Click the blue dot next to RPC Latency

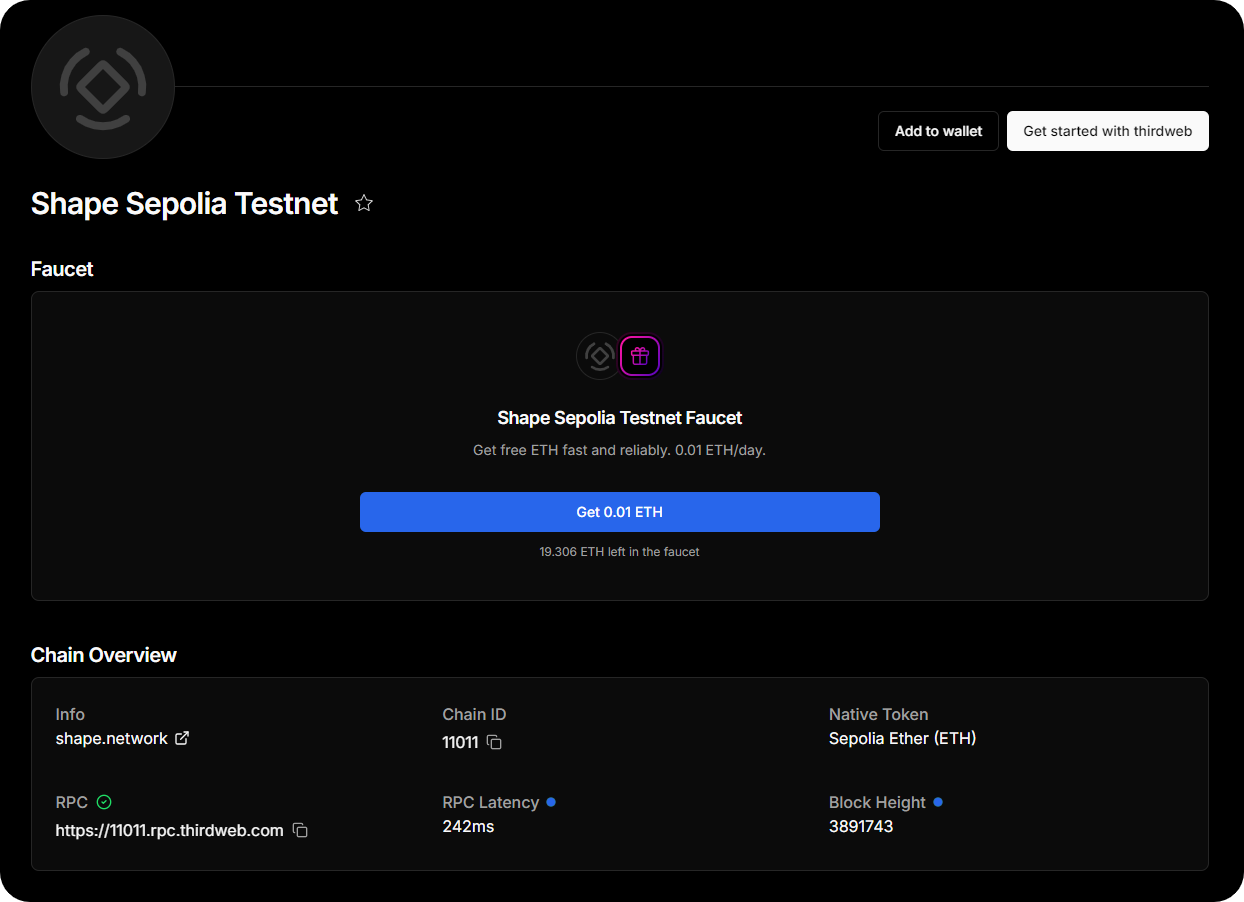[551, 802]
